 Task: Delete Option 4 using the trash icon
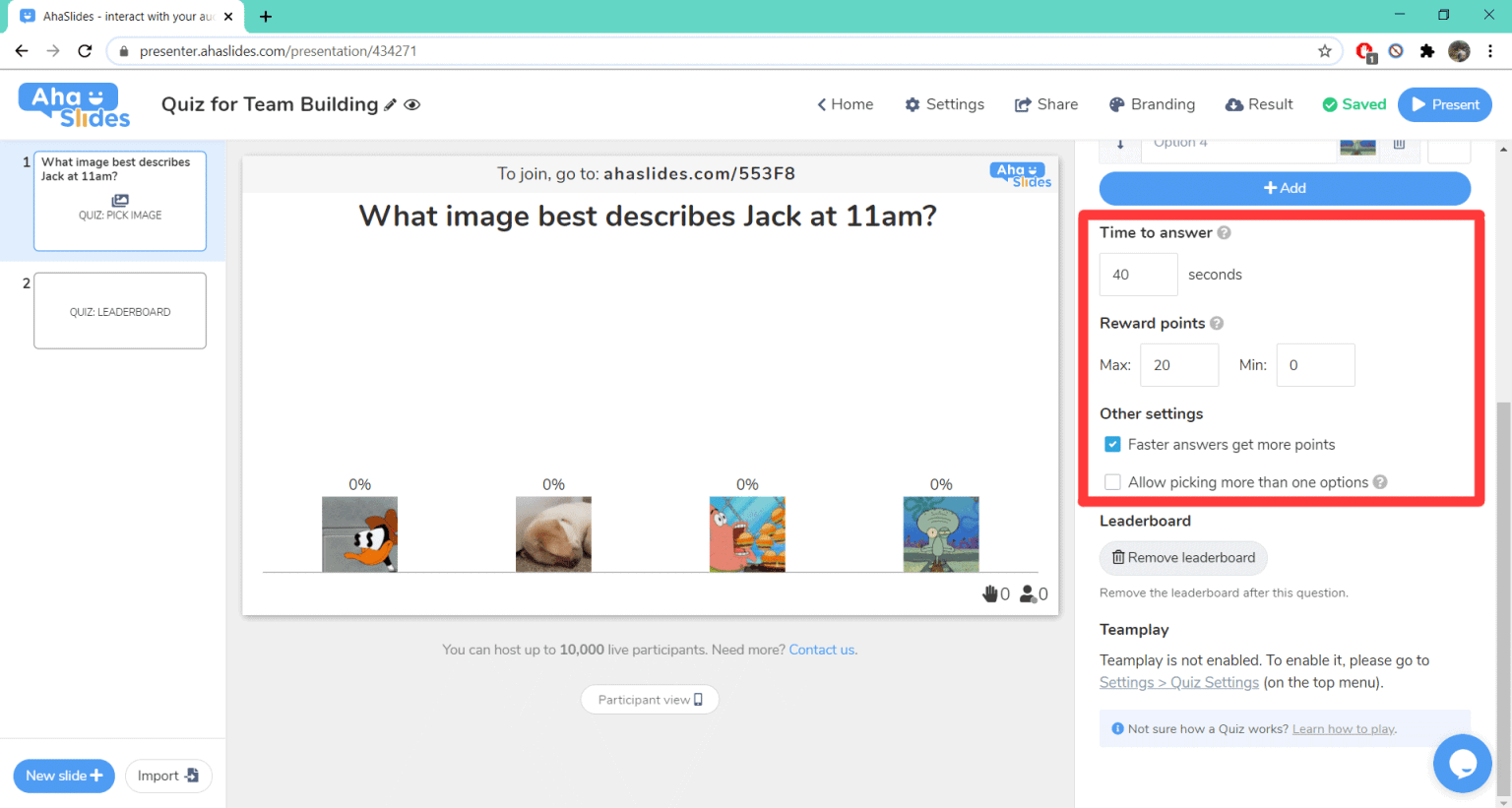(1399, 143)
